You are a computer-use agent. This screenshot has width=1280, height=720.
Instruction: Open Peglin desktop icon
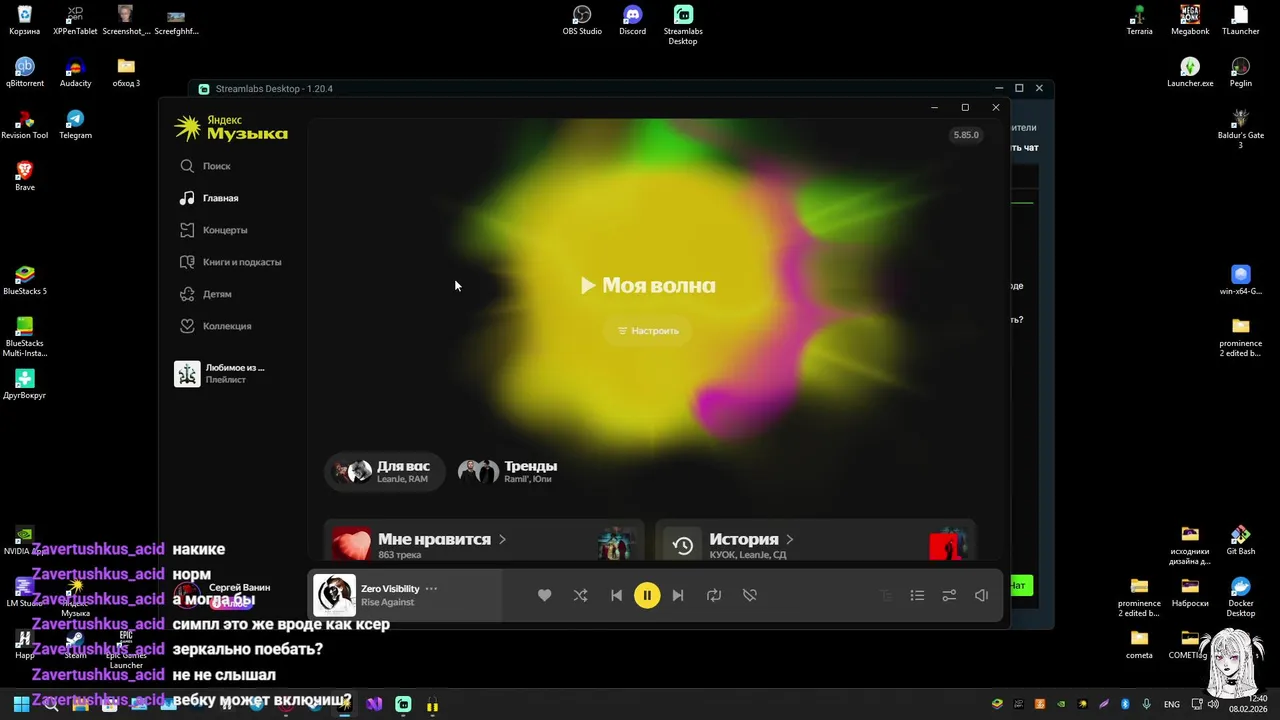point(1241,72)
